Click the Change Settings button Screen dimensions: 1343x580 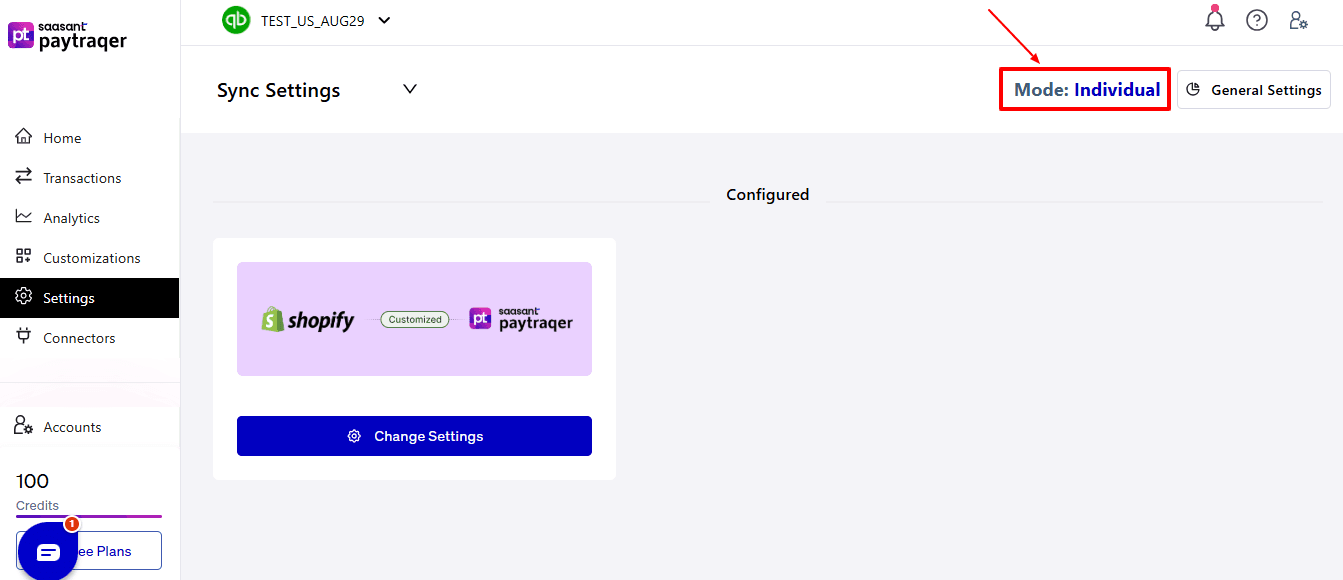point(414,436)
